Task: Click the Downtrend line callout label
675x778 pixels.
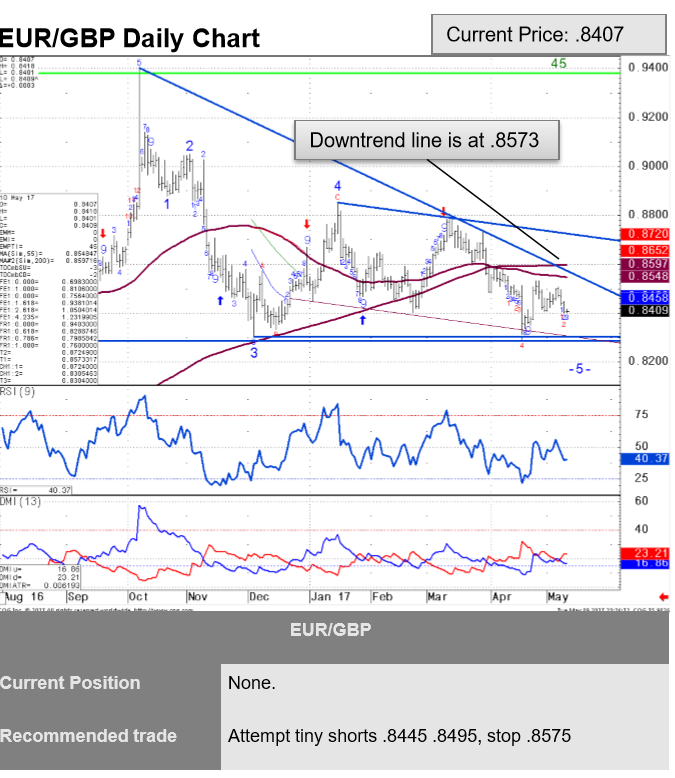Action: 424,141
